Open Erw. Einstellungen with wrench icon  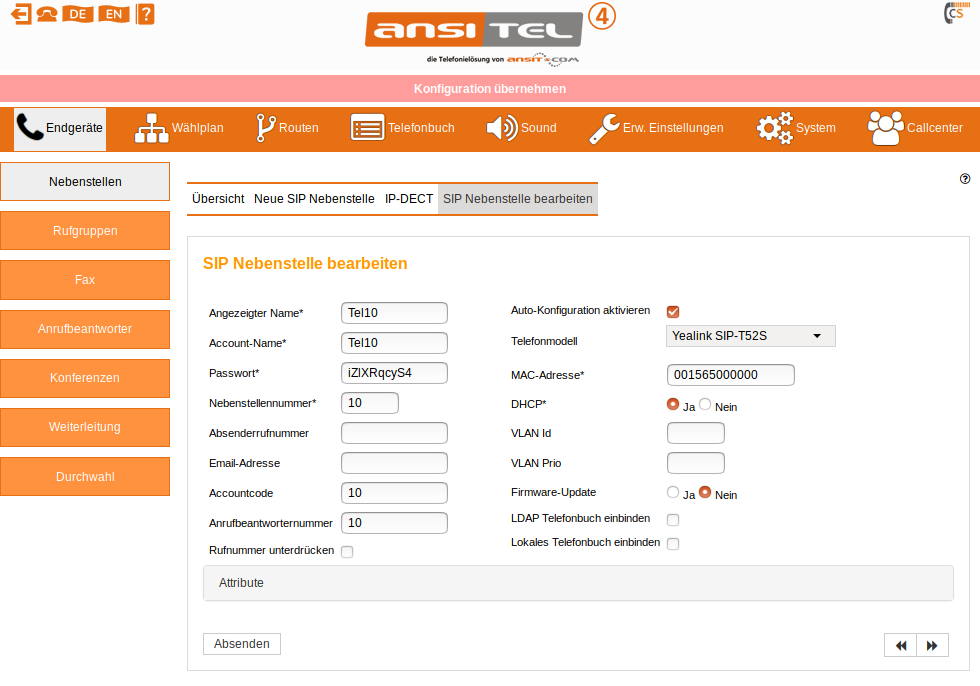coord(656,128)
